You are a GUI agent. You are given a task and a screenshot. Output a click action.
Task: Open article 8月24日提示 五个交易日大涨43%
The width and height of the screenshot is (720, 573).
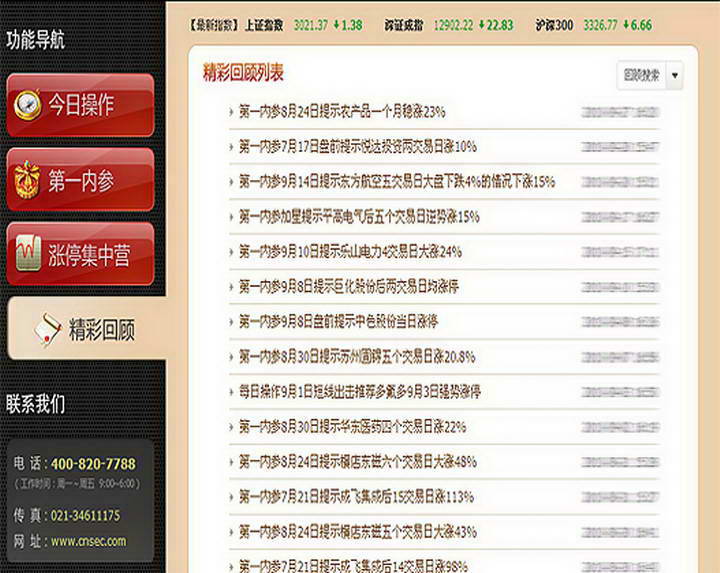point(358,532)
